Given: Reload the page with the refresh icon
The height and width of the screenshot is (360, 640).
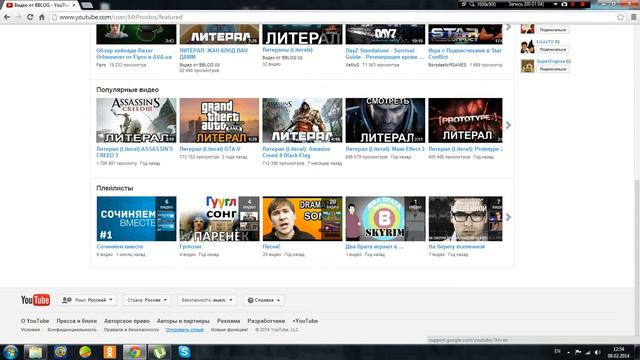Looking at the screenshot, I should coord(30,17).
